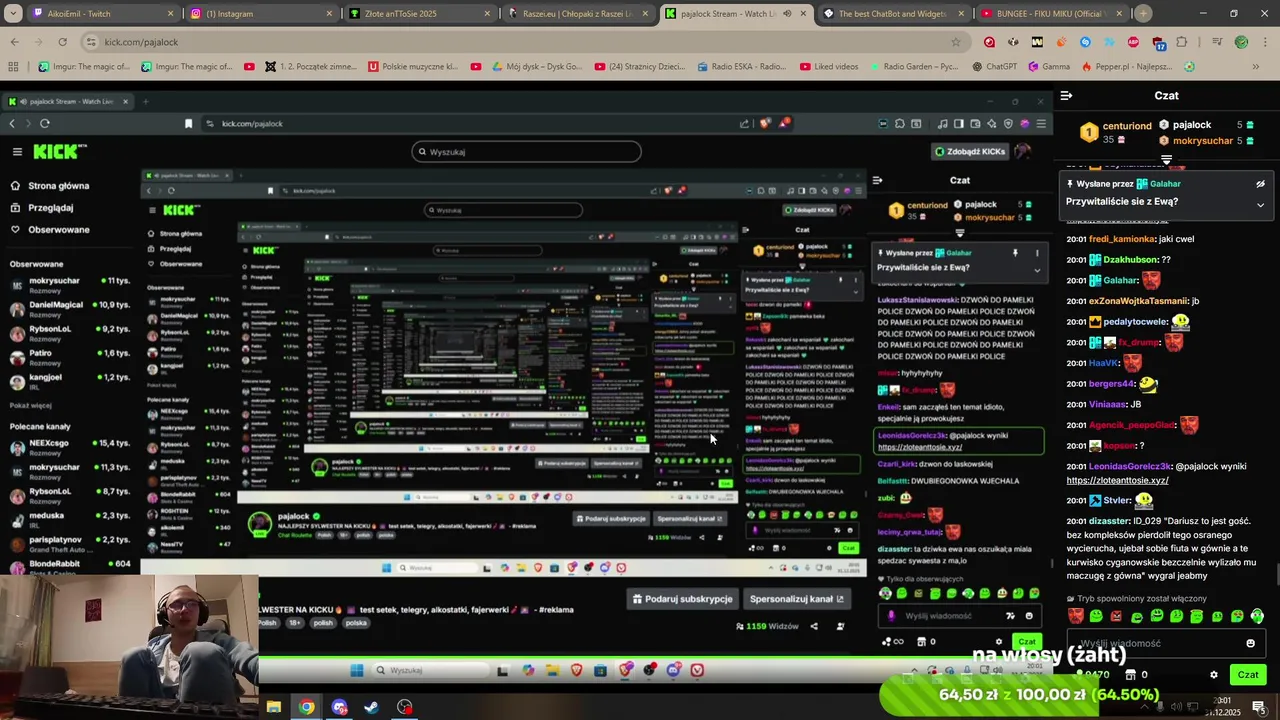Image resolution: width=1280 pixels, height=720 pixels.
Task: Switch to The best ChatBot and Widgets tab
Action: point(892,14)
